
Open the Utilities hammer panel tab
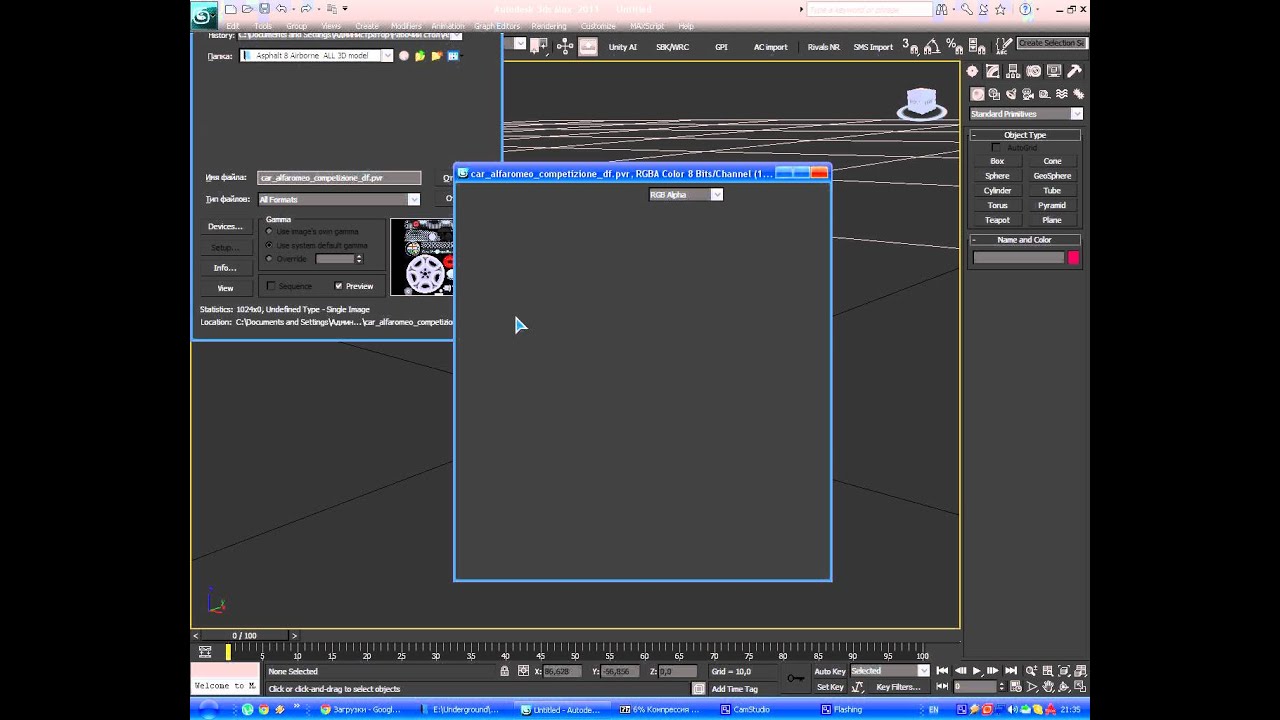point(1075,71)
